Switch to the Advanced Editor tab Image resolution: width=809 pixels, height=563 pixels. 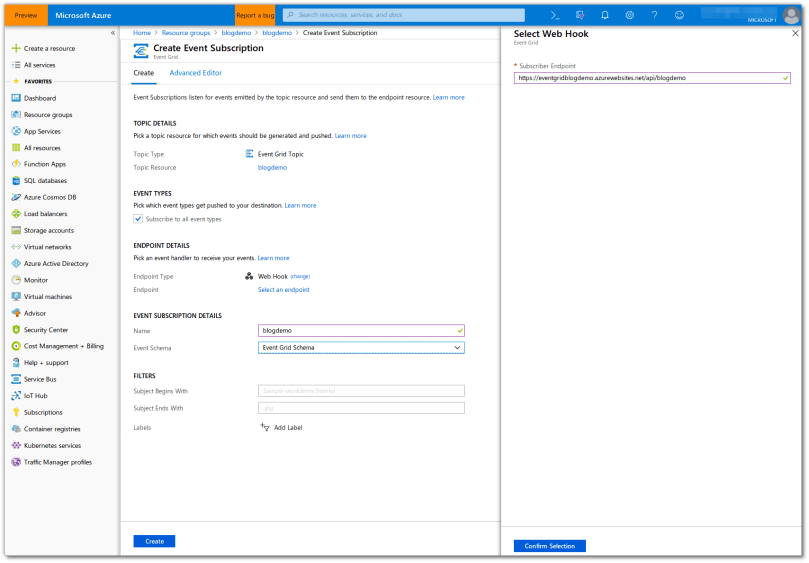[x=196, y=73]
